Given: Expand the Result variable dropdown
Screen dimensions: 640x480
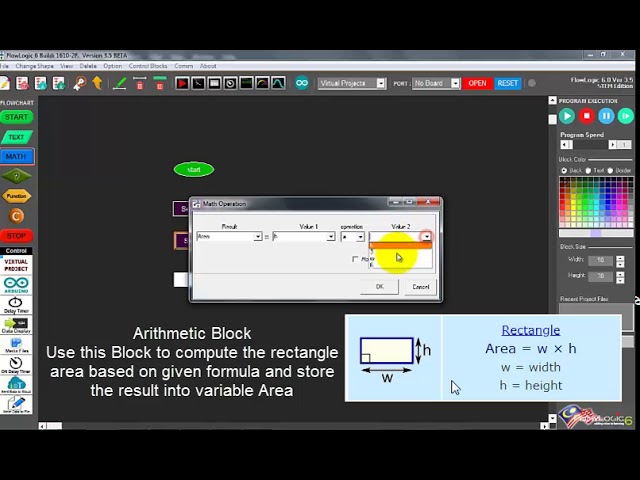Looking at the screenshot, I should coord(257,237).
